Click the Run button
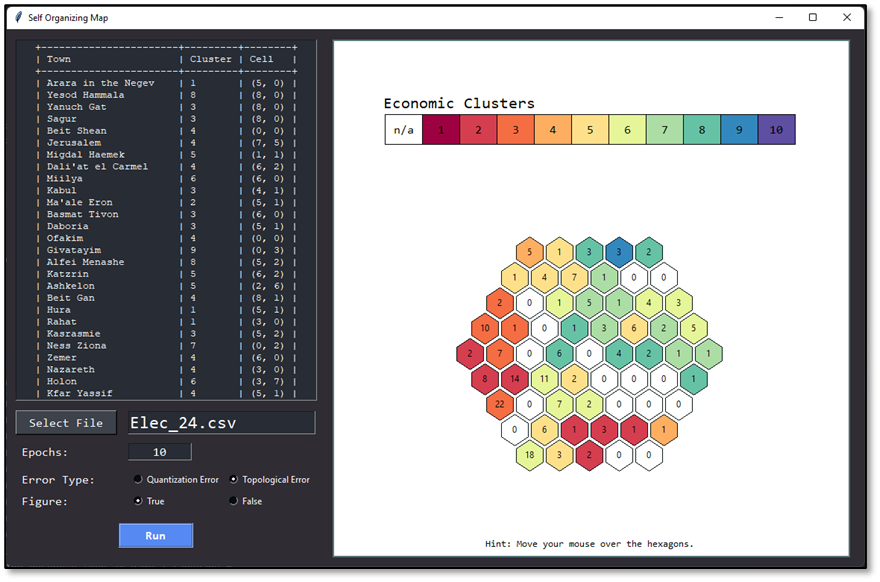The width and height of the screenshot is (880, 582). pyautogui.click(x=155, y=535)
